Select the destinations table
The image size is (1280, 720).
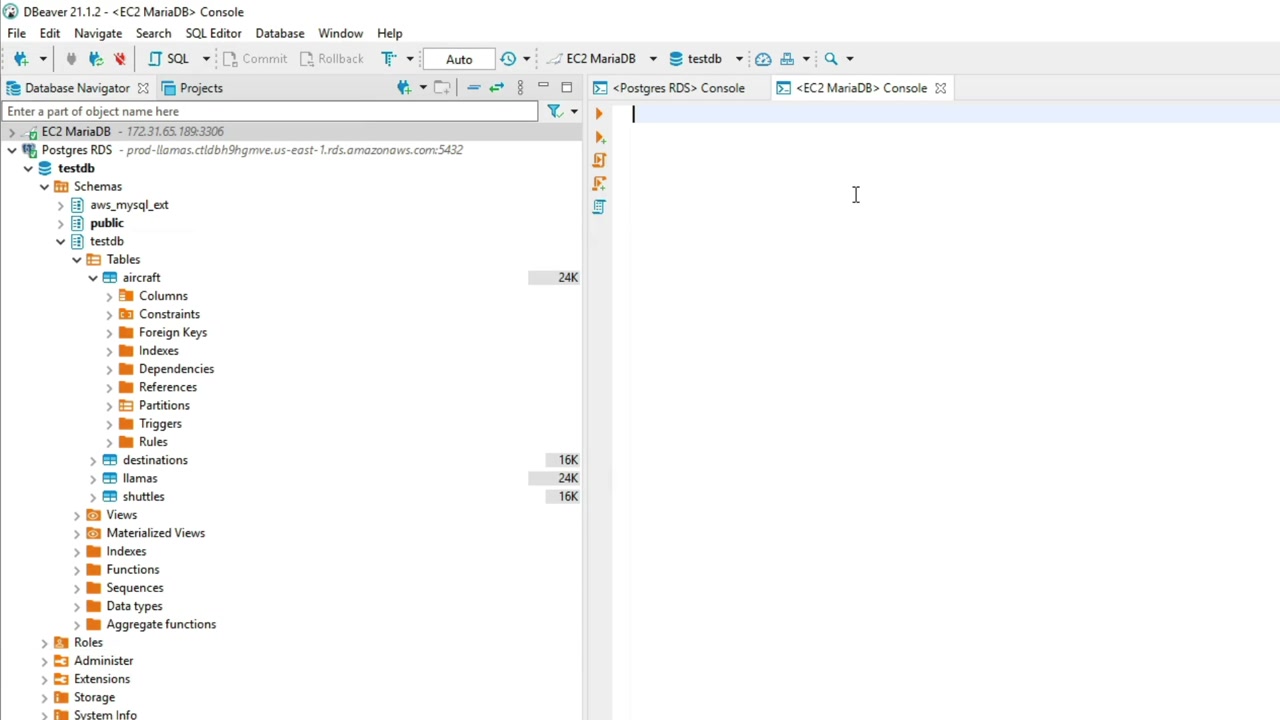[155, 460]
